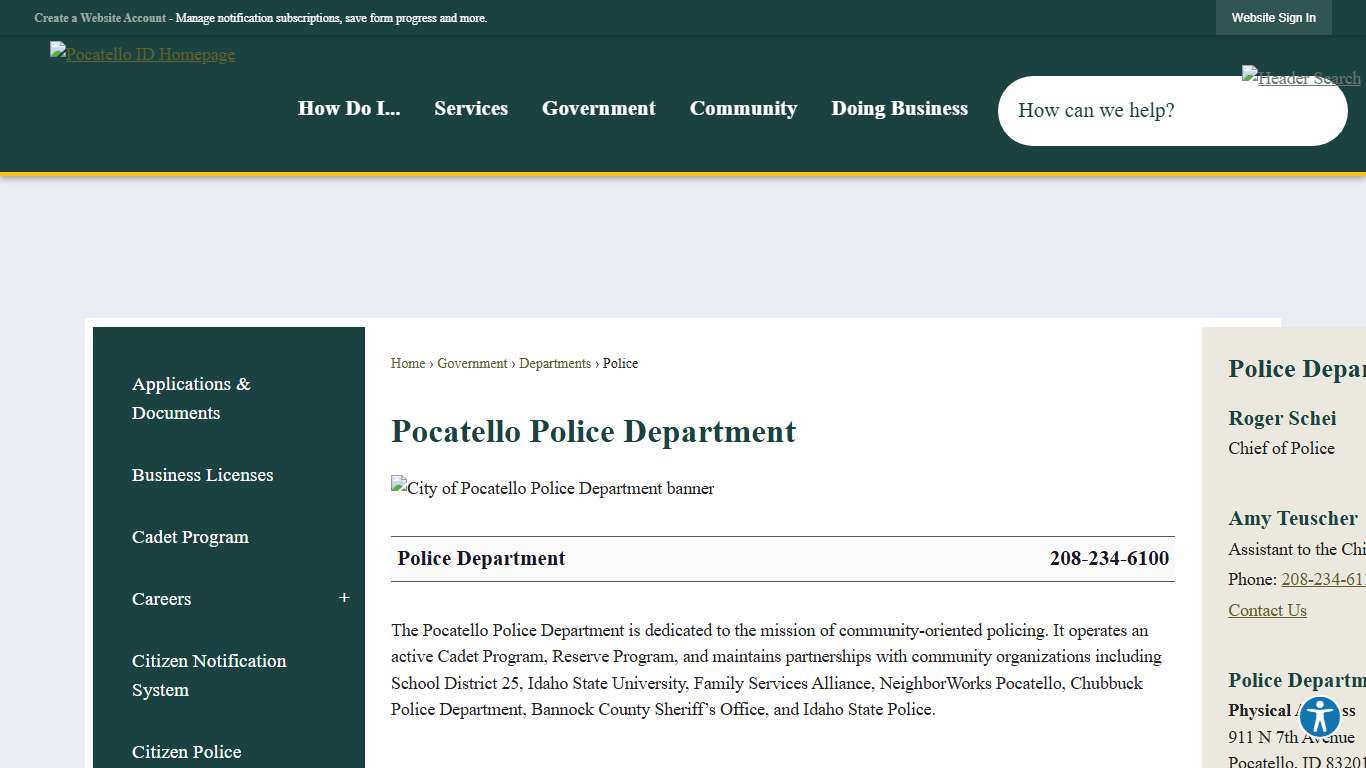Select the Doing Business menu item

click(x=899, y=108)
